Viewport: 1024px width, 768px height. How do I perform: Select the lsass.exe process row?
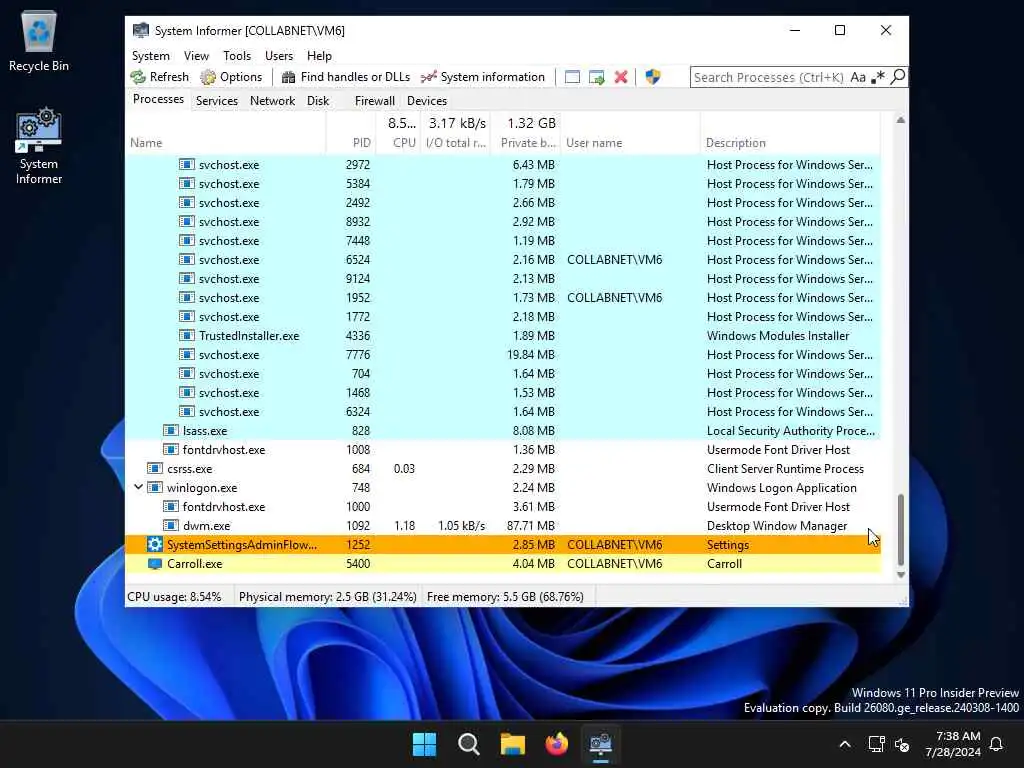tap(503, 431)
